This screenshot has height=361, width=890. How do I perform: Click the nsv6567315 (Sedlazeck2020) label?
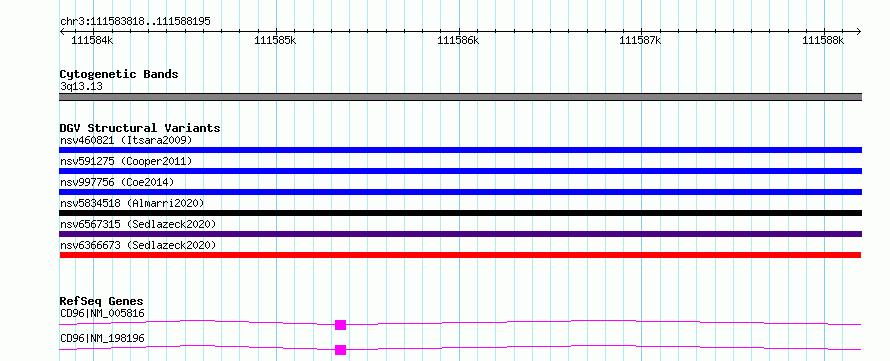(x=138, y=224)
